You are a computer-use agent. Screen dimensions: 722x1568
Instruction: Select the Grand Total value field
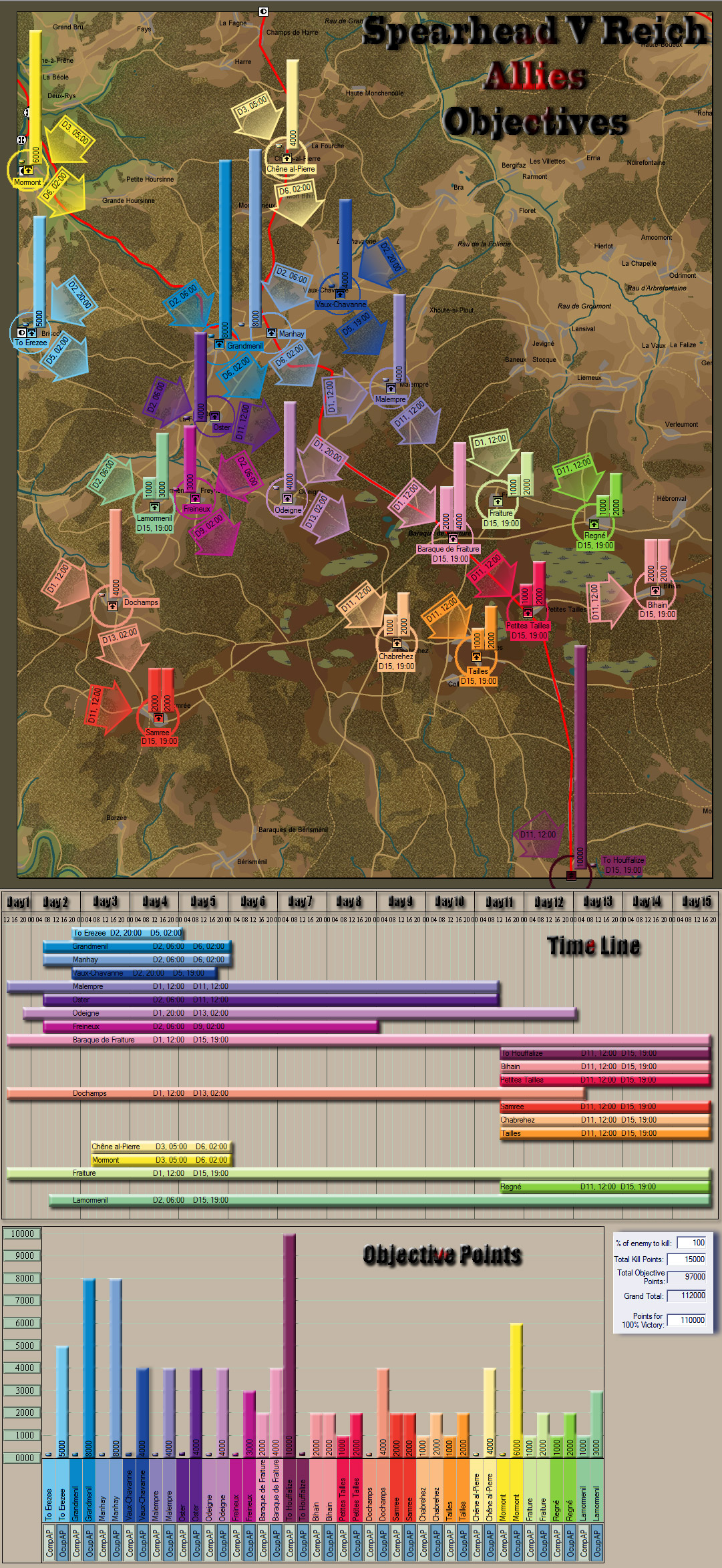coord(687,1296)
